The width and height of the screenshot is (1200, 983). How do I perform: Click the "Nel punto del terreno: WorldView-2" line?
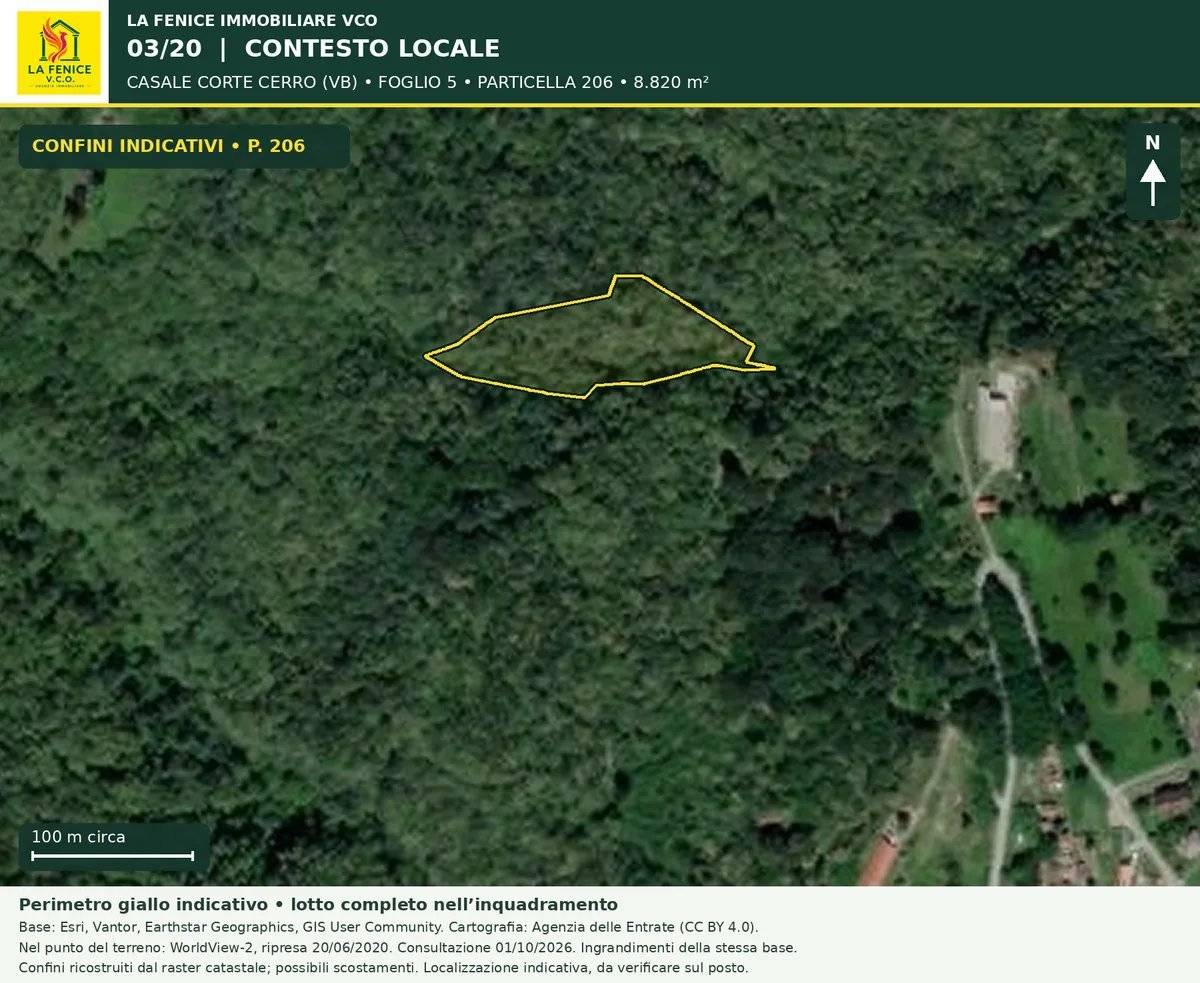[x=408, y=947]
